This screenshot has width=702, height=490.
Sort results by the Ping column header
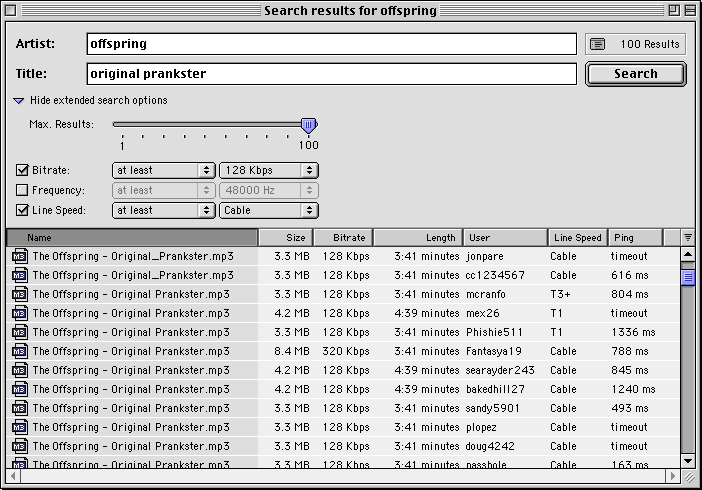click(x=635, y=238)
